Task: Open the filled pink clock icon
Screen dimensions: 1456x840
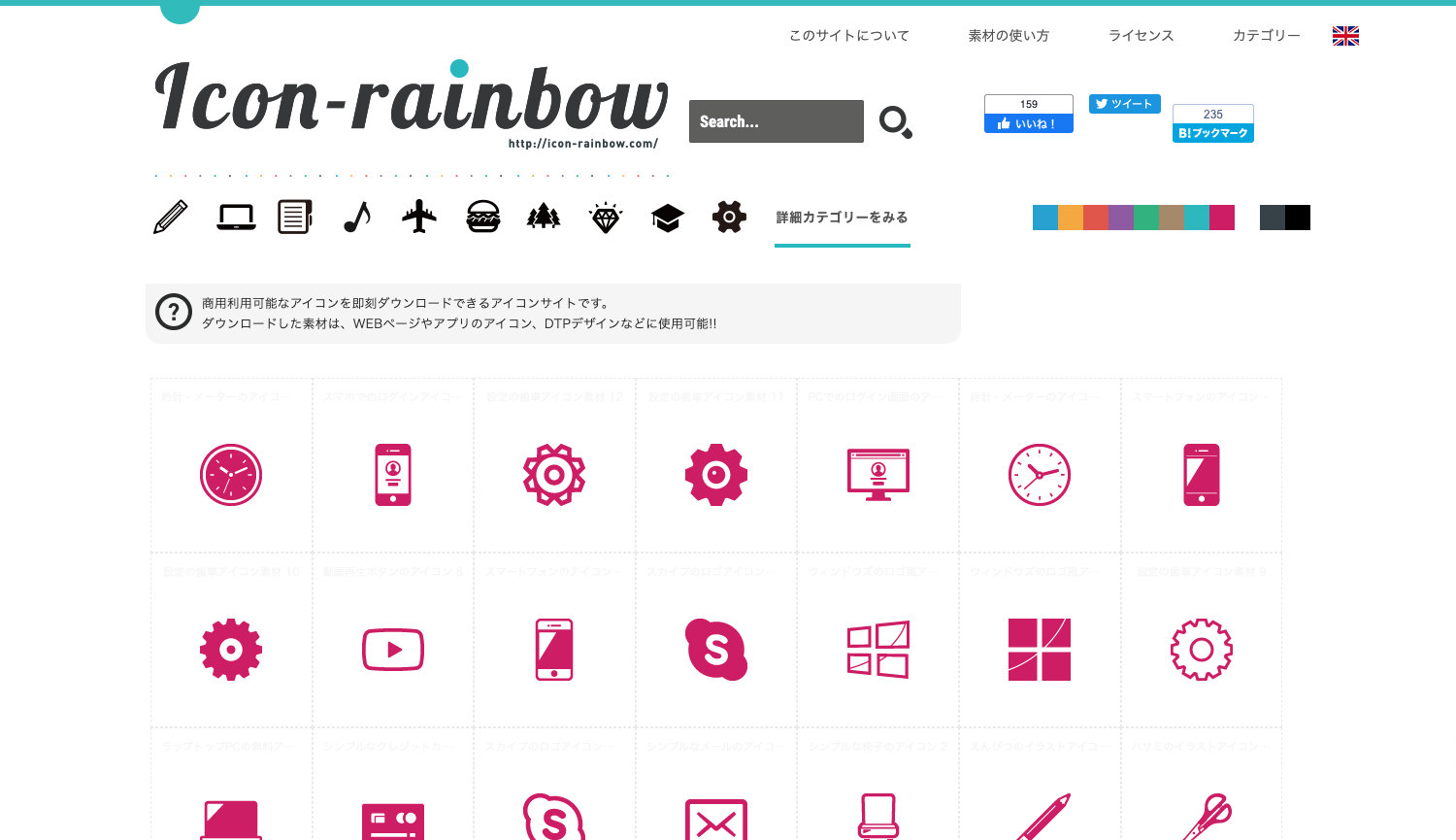Action: [x=231, y=475]
